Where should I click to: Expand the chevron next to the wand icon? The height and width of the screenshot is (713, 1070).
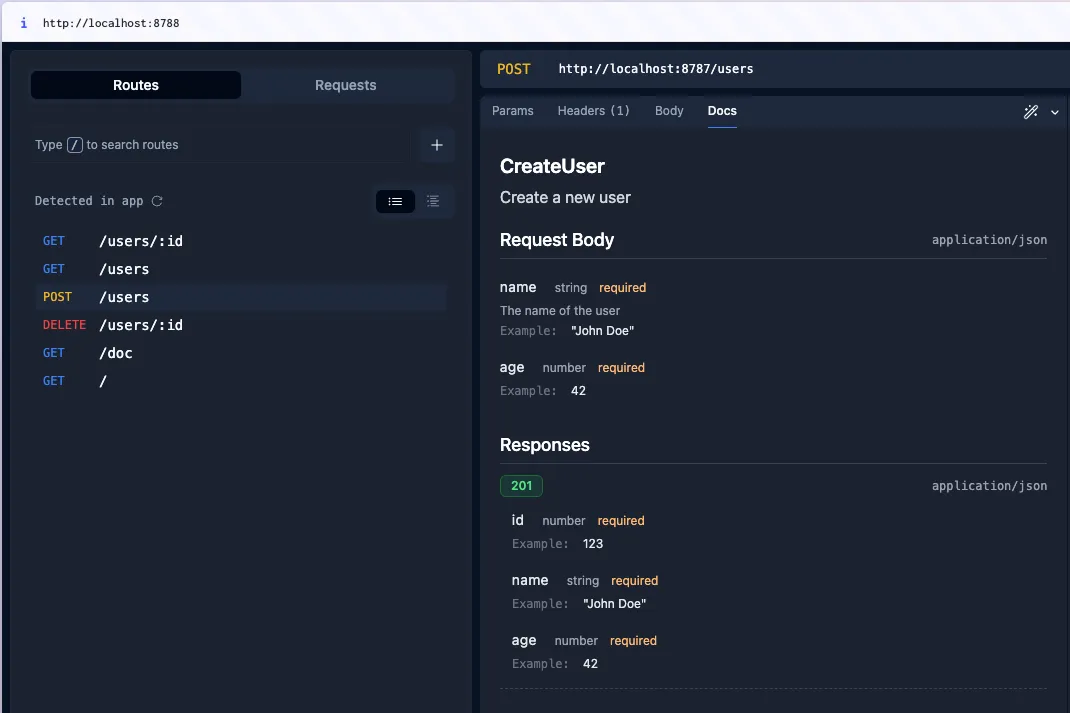[1054, 112]
